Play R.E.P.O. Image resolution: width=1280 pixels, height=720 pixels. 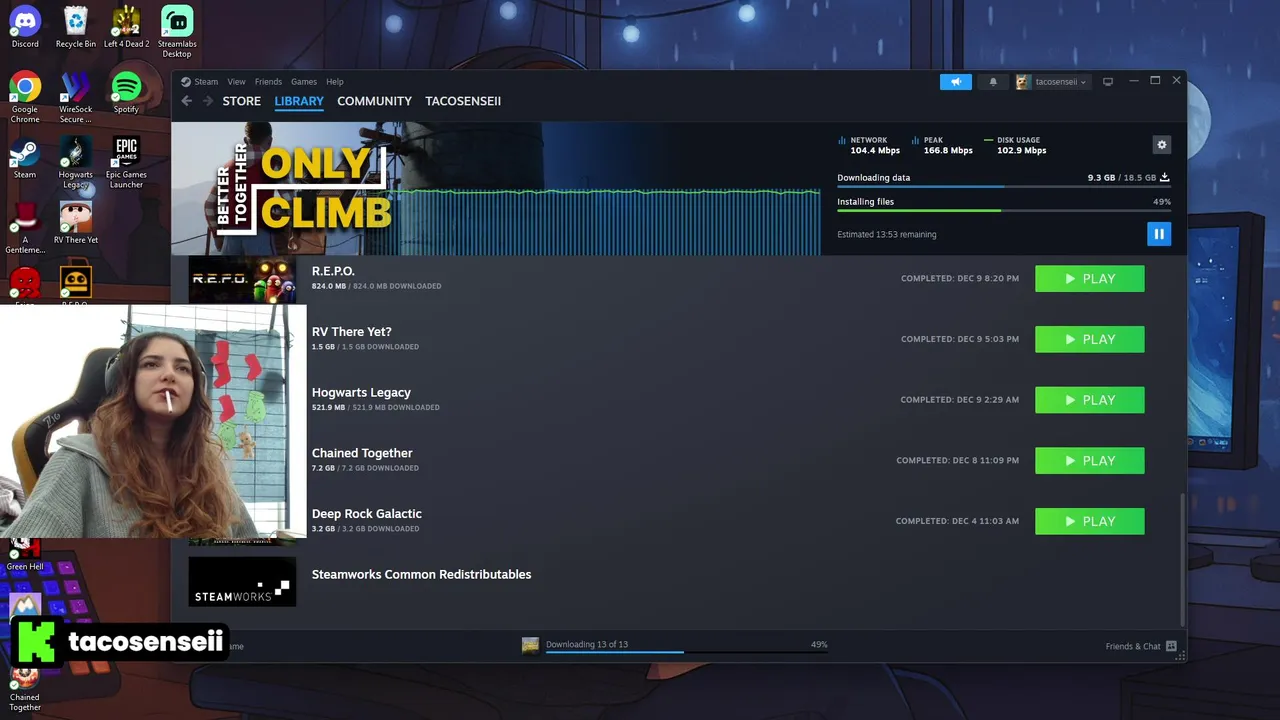(x=1090, y=279)
